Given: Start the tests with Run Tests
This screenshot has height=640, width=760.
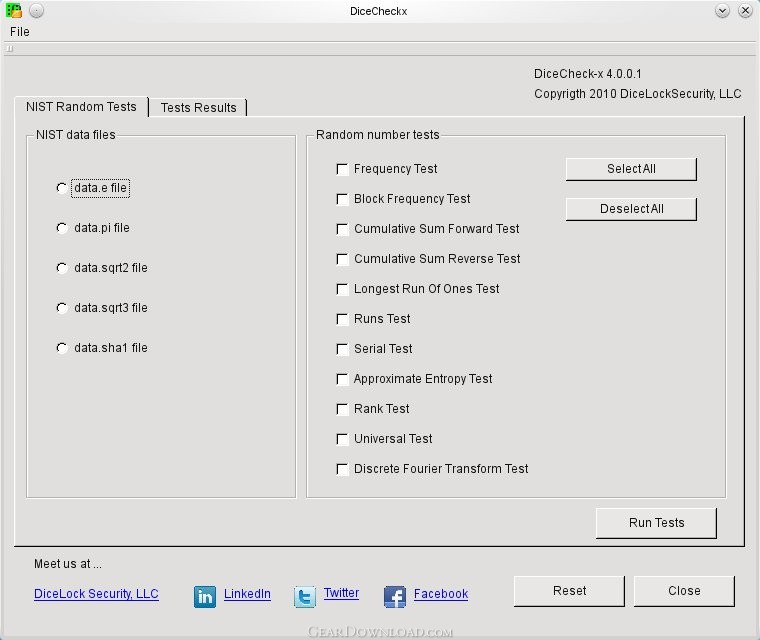Looking at the screenshot, I should pyautogui.click(x=656, y=523).
